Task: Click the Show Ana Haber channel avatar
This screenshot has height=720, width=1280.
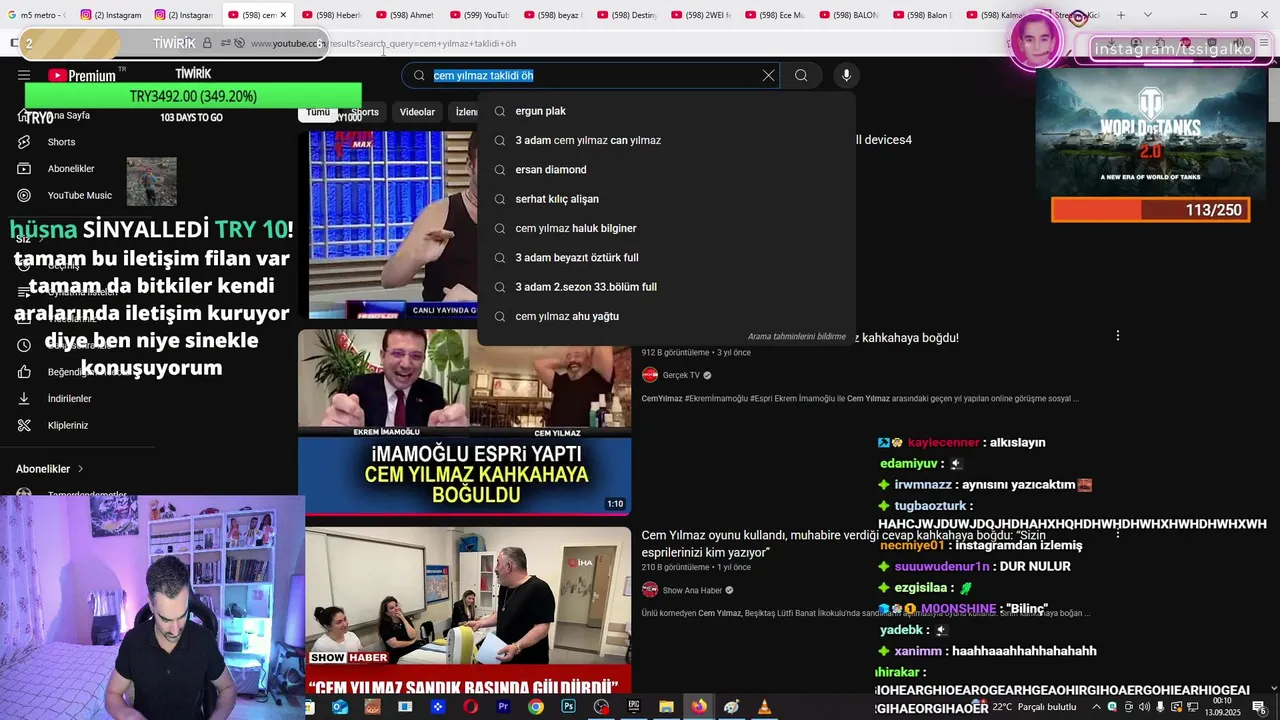Action: click(x=650, y=590)
